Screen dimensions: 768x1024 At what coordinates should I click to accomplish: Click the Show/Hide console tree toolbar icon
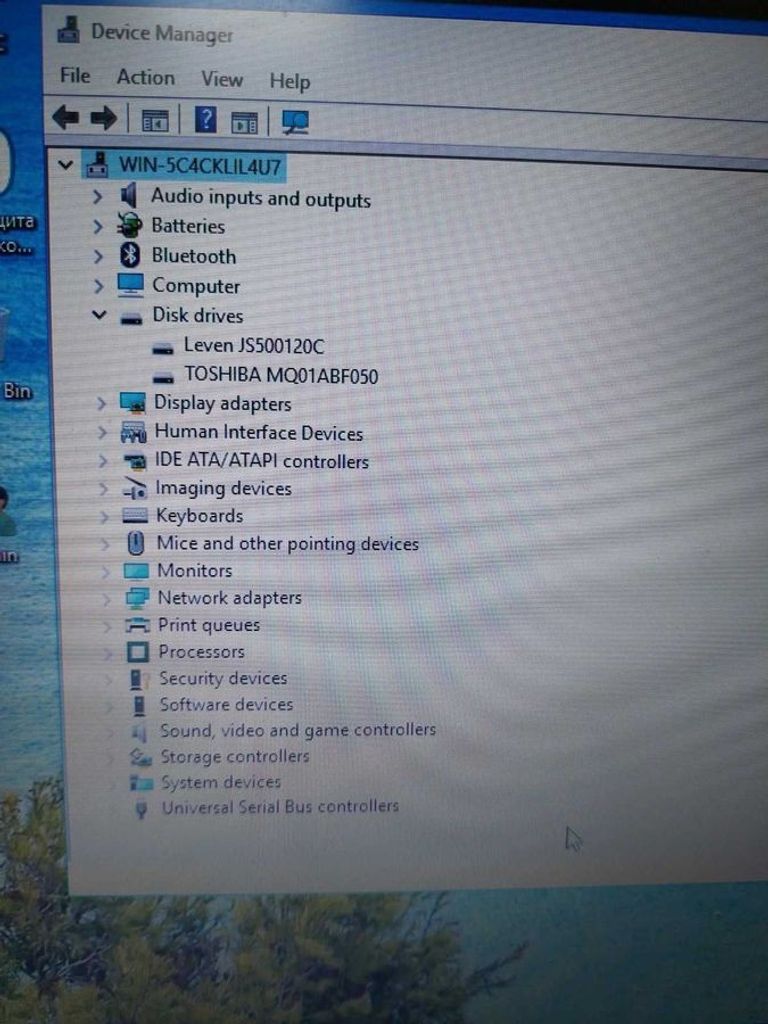[x=155, y=120]
